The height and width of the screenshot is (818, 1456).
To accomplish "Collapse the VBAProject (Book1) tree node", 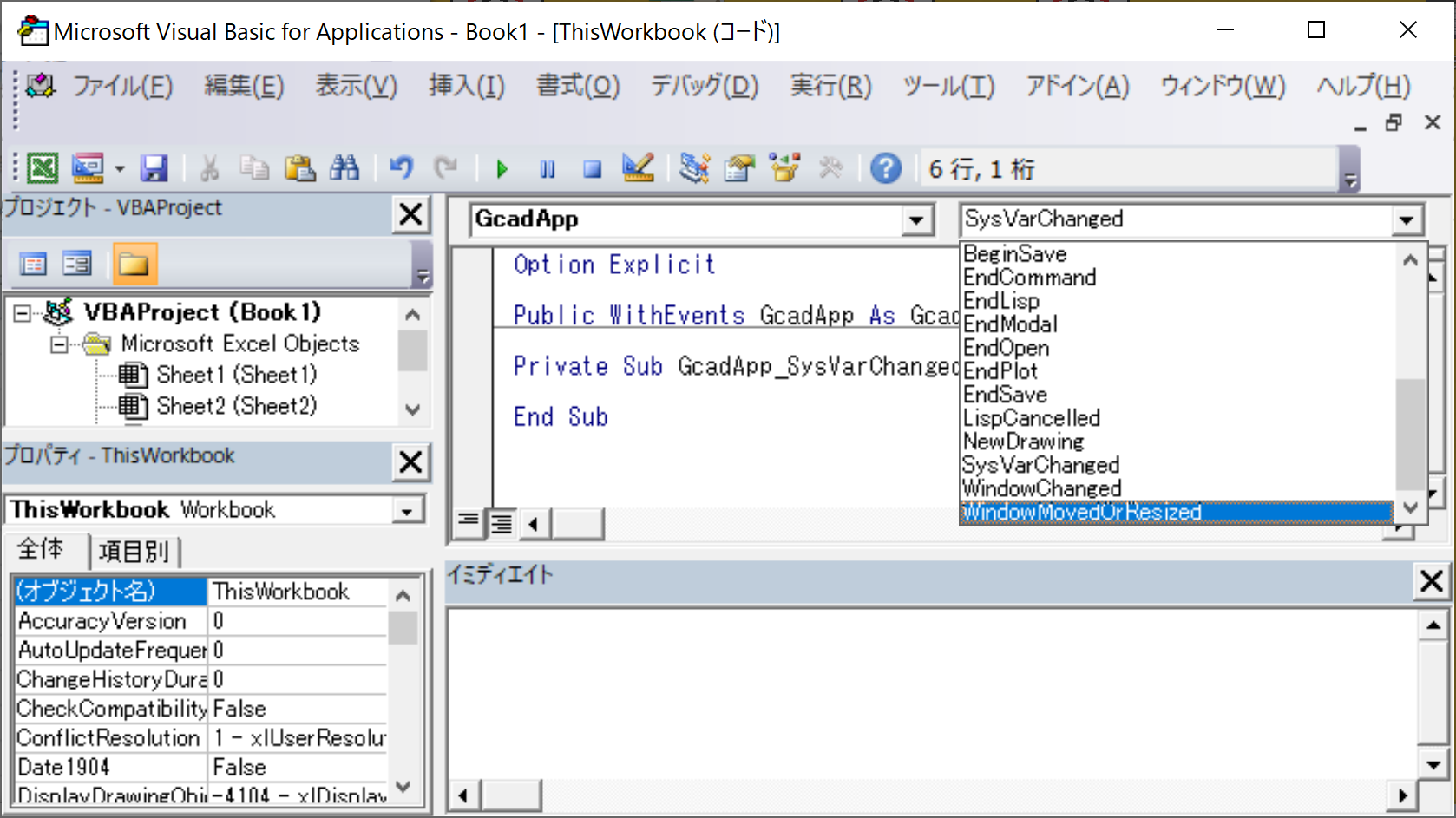I will click(23, 313).
